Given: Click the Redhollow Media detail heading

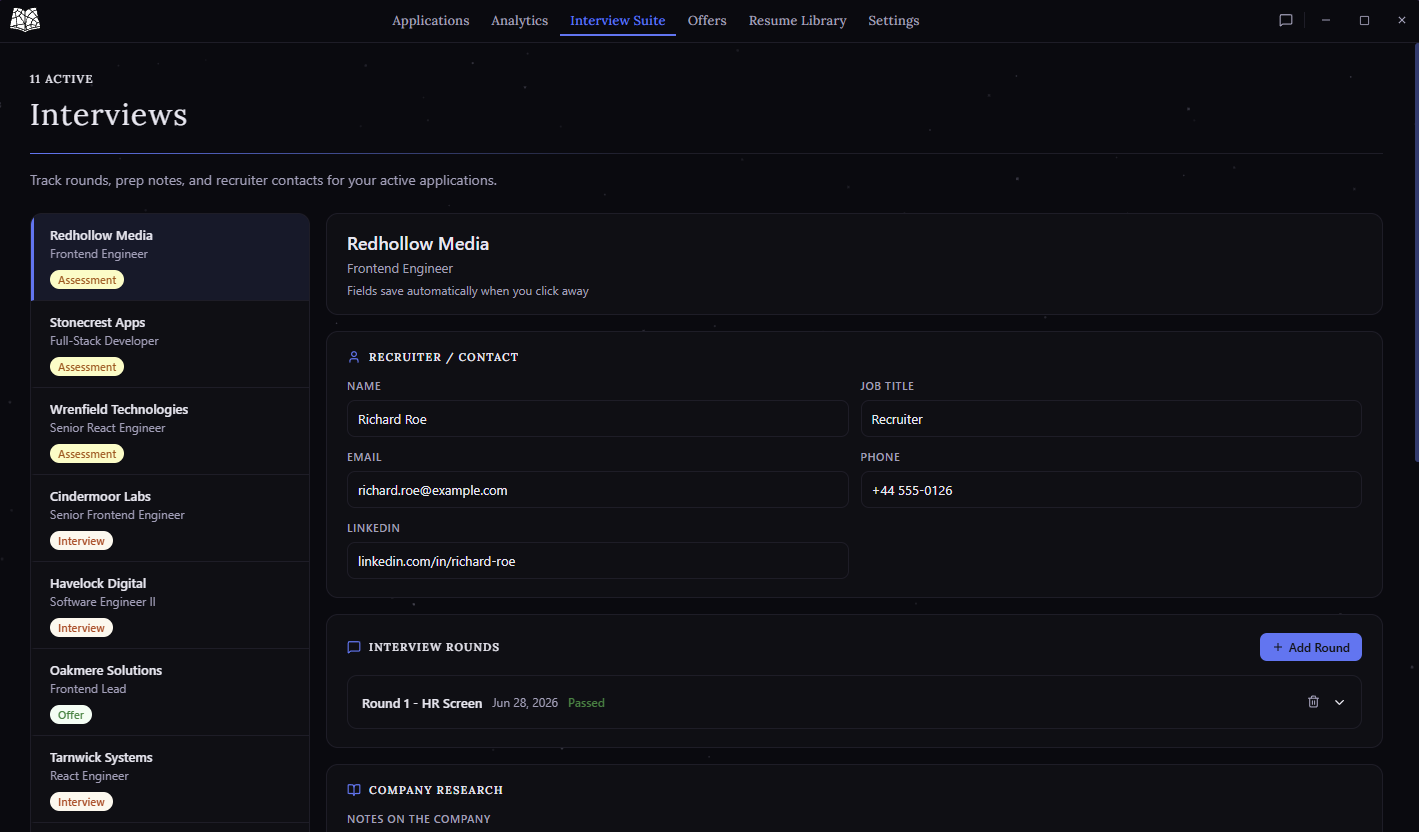Looking at the screenshot, I should click(x=418, y=244).
